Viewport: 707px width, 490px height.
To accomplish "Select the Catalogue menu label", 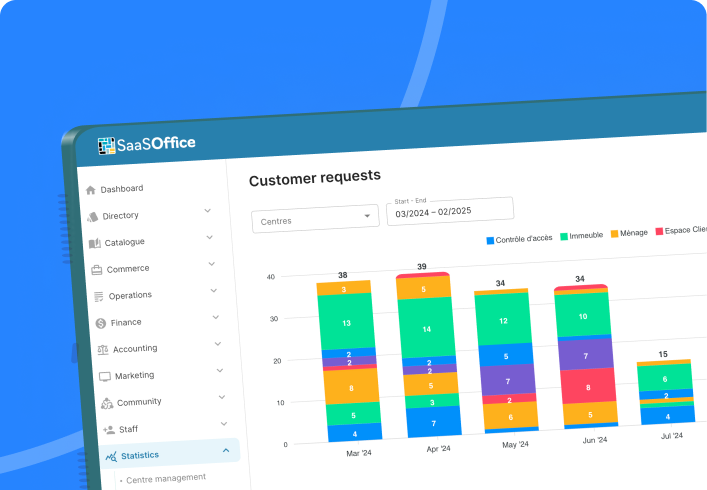I will click(124, 242).
